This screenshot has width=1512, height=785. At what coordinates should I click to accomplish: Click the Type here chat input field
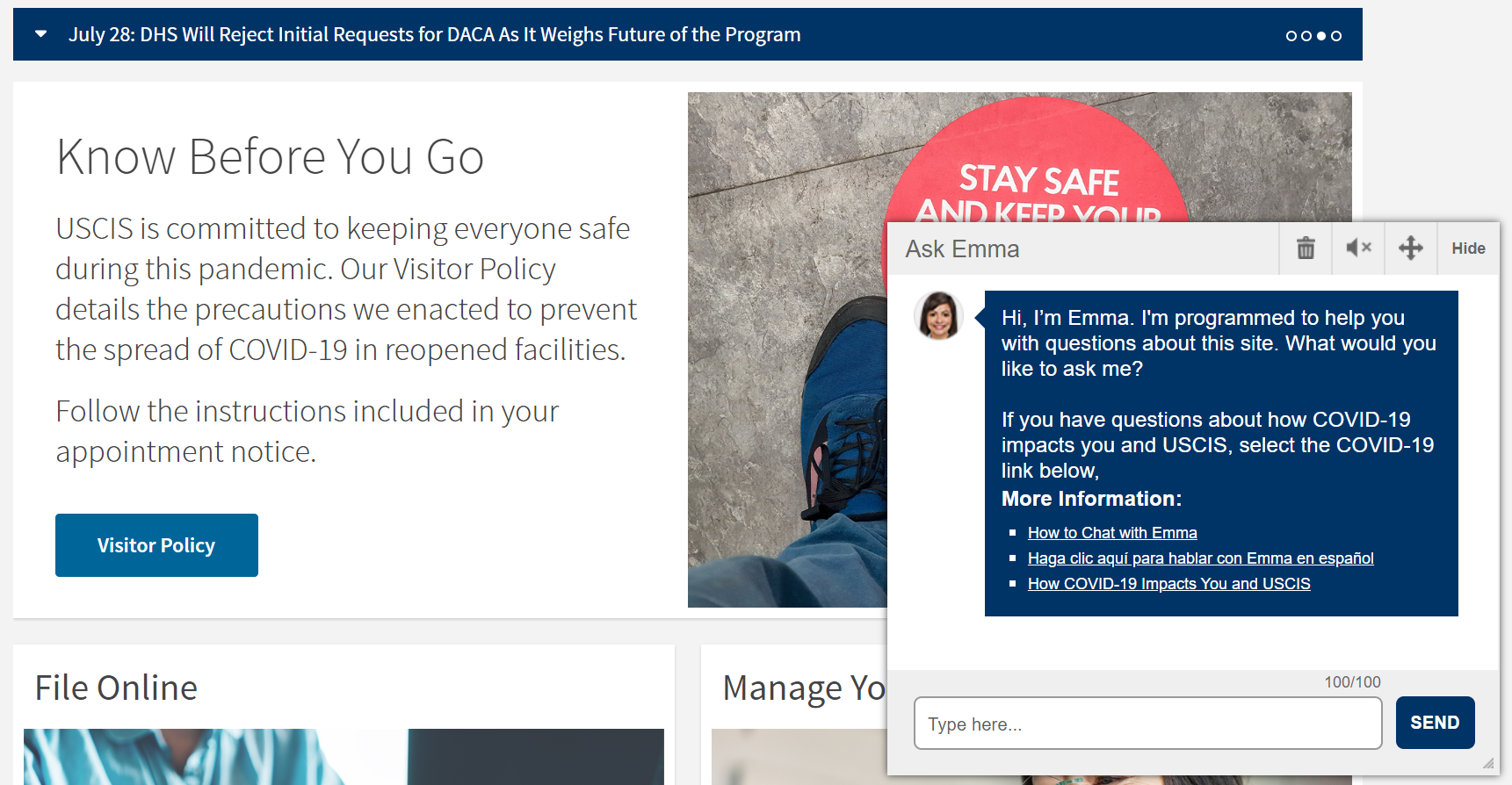tap(1148, 724)
